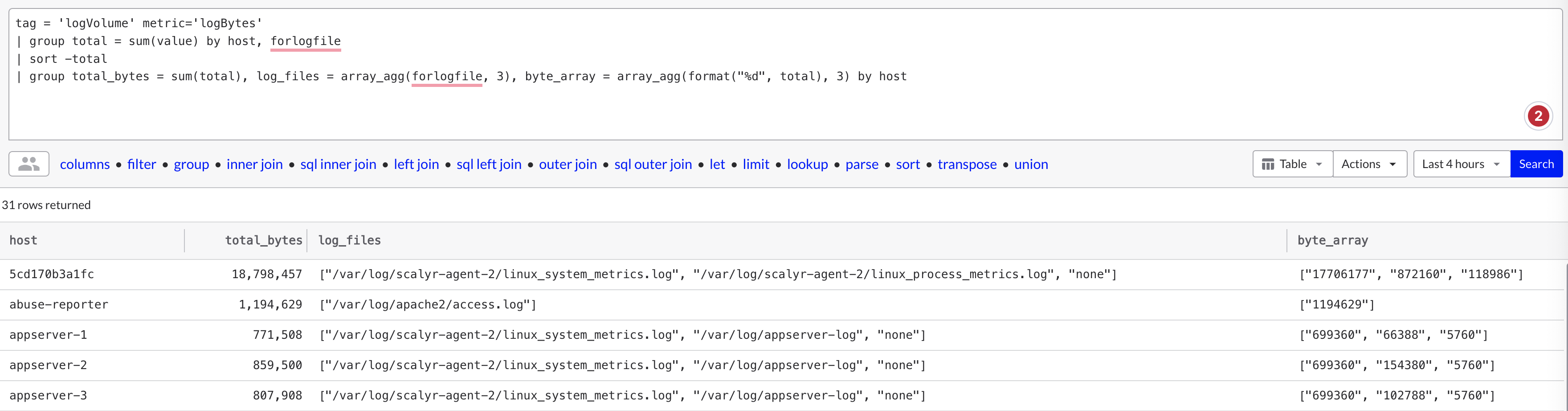This screenshot has height=411, width=1568.
Task: Click the 807,908 total_bytes value
Action: pos(278,396)
